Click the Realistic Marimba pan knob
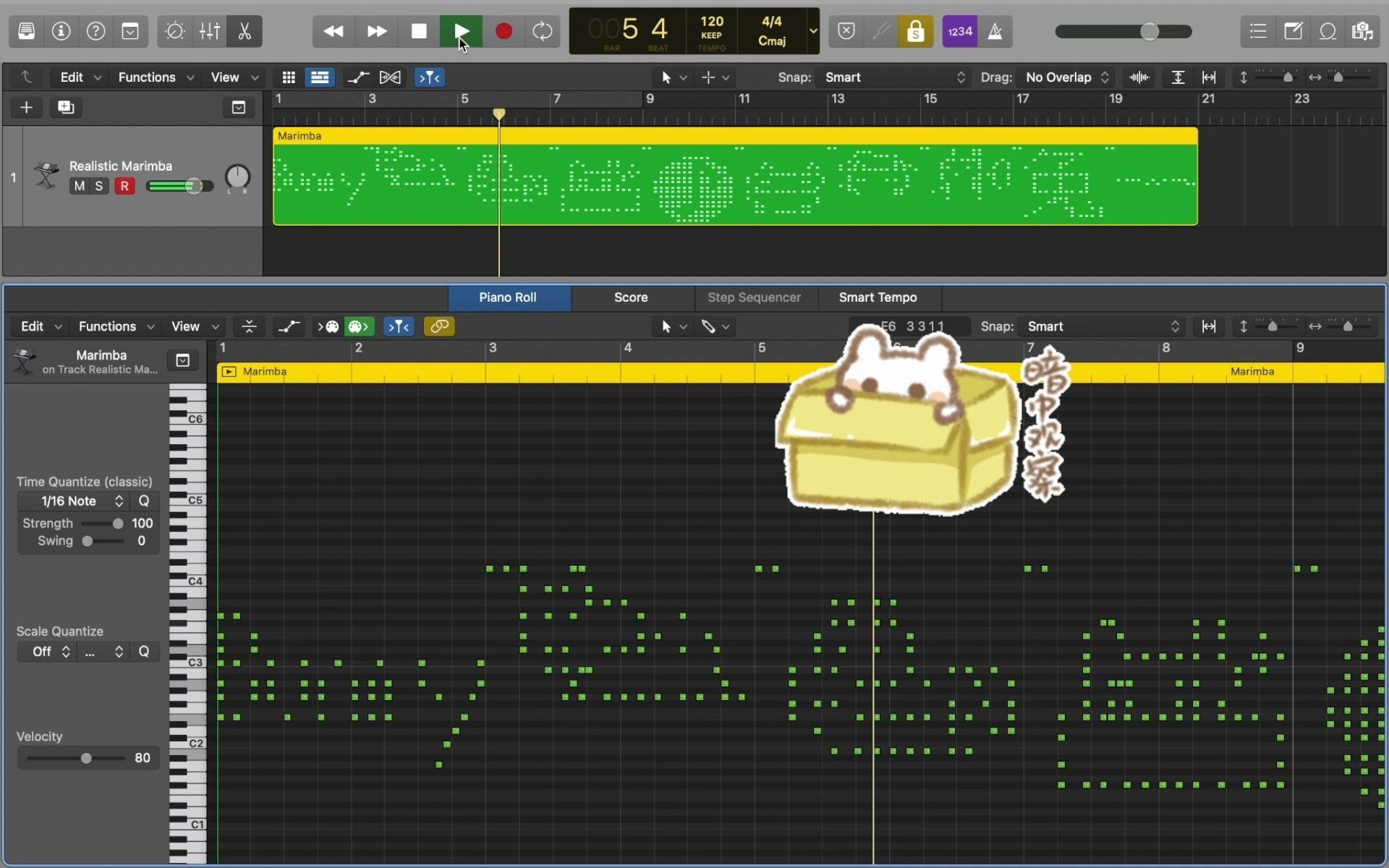This screenshot has height=868, width=1389. 237,176
